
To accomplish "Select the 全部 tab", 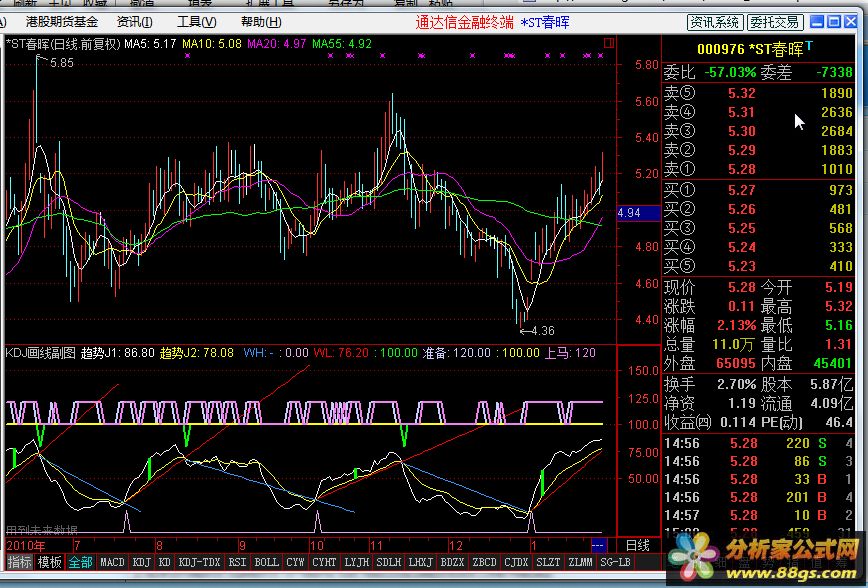I will (x=80, y=562).
